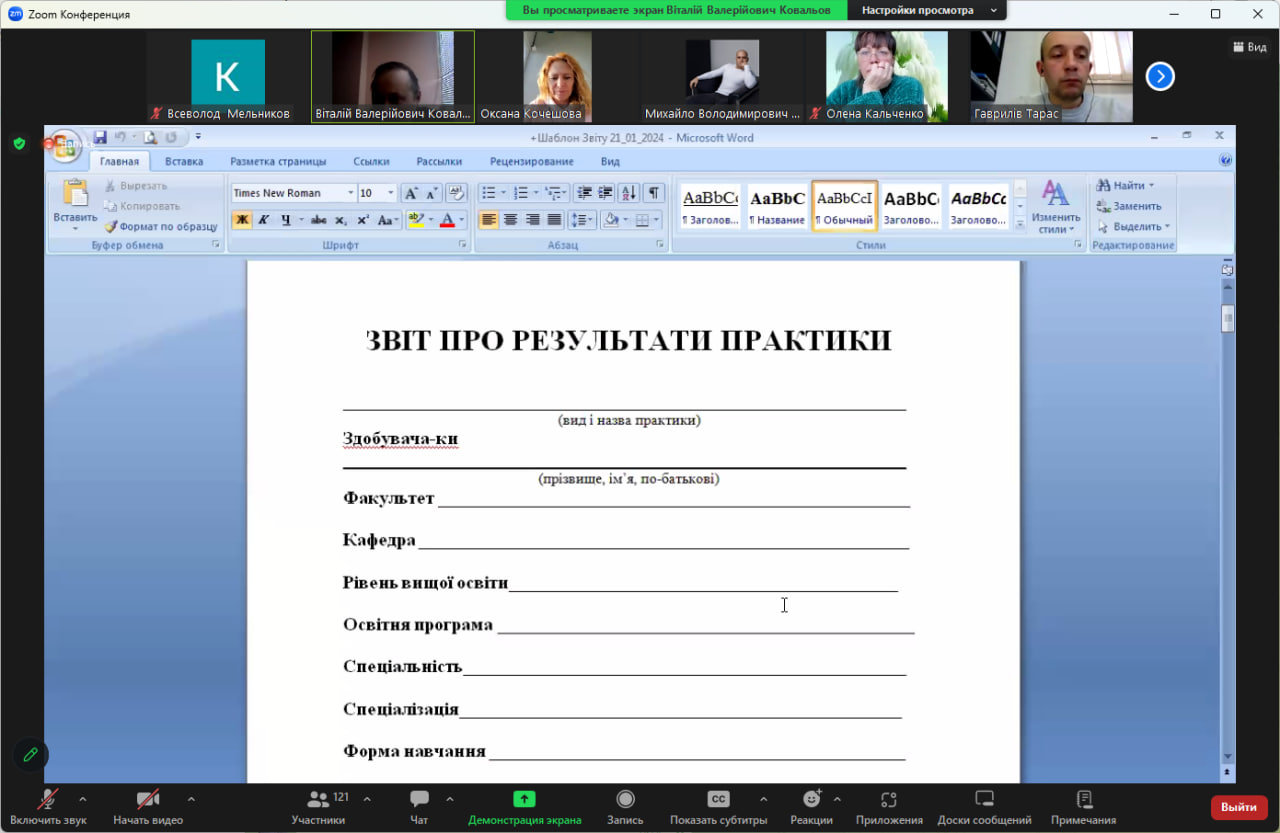The image size is (1280, 833).
Task: Click the Word Office button orb
Action: coord(66,146)
